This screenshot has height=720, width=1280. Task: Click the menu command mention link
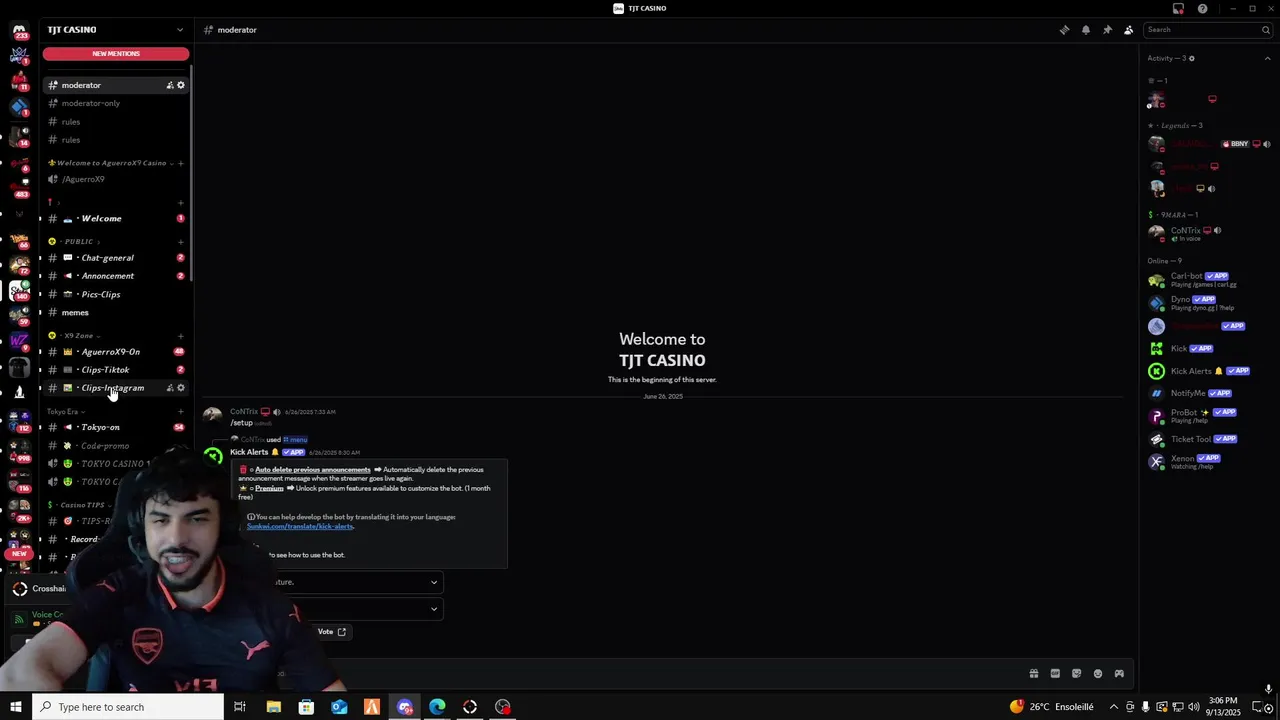(x=295, y=440)
